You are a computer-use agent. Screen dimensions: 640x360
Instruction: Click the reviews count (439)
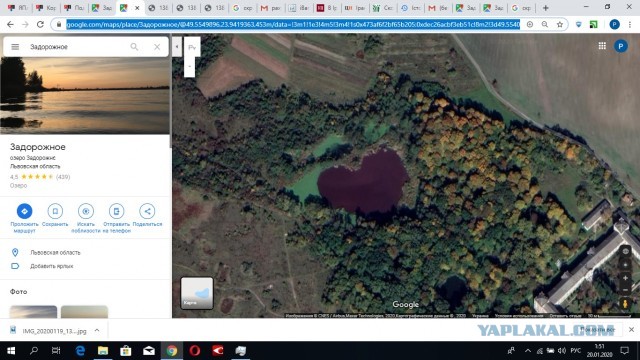[63, 177]
